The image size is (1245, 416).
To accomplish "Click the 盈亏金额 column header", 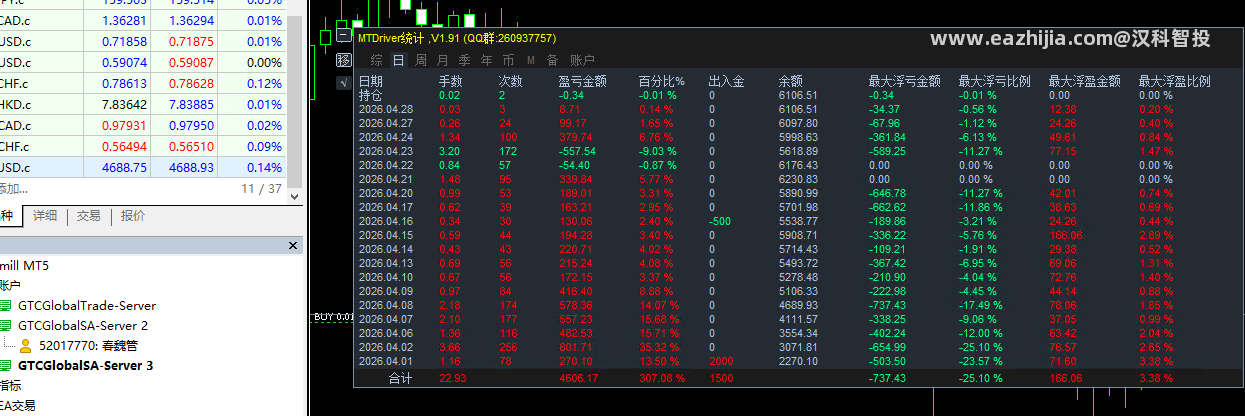I will 582,81.
